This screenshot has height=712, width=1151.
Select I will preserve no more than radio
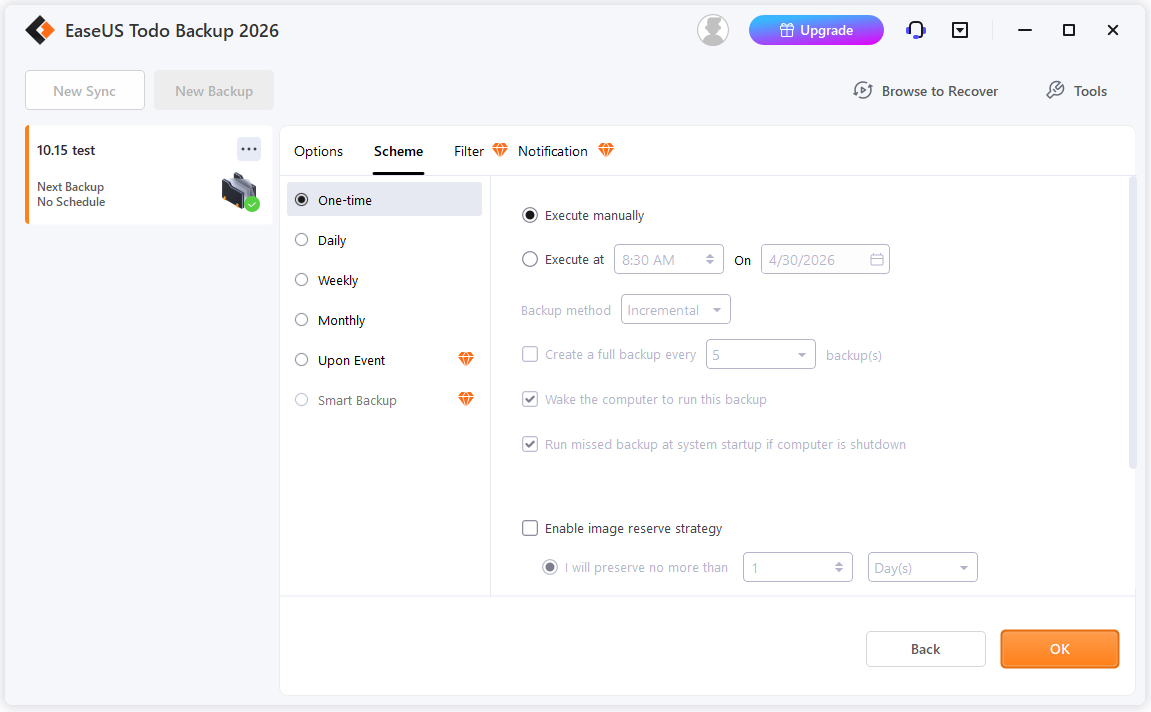click(550, 567)
